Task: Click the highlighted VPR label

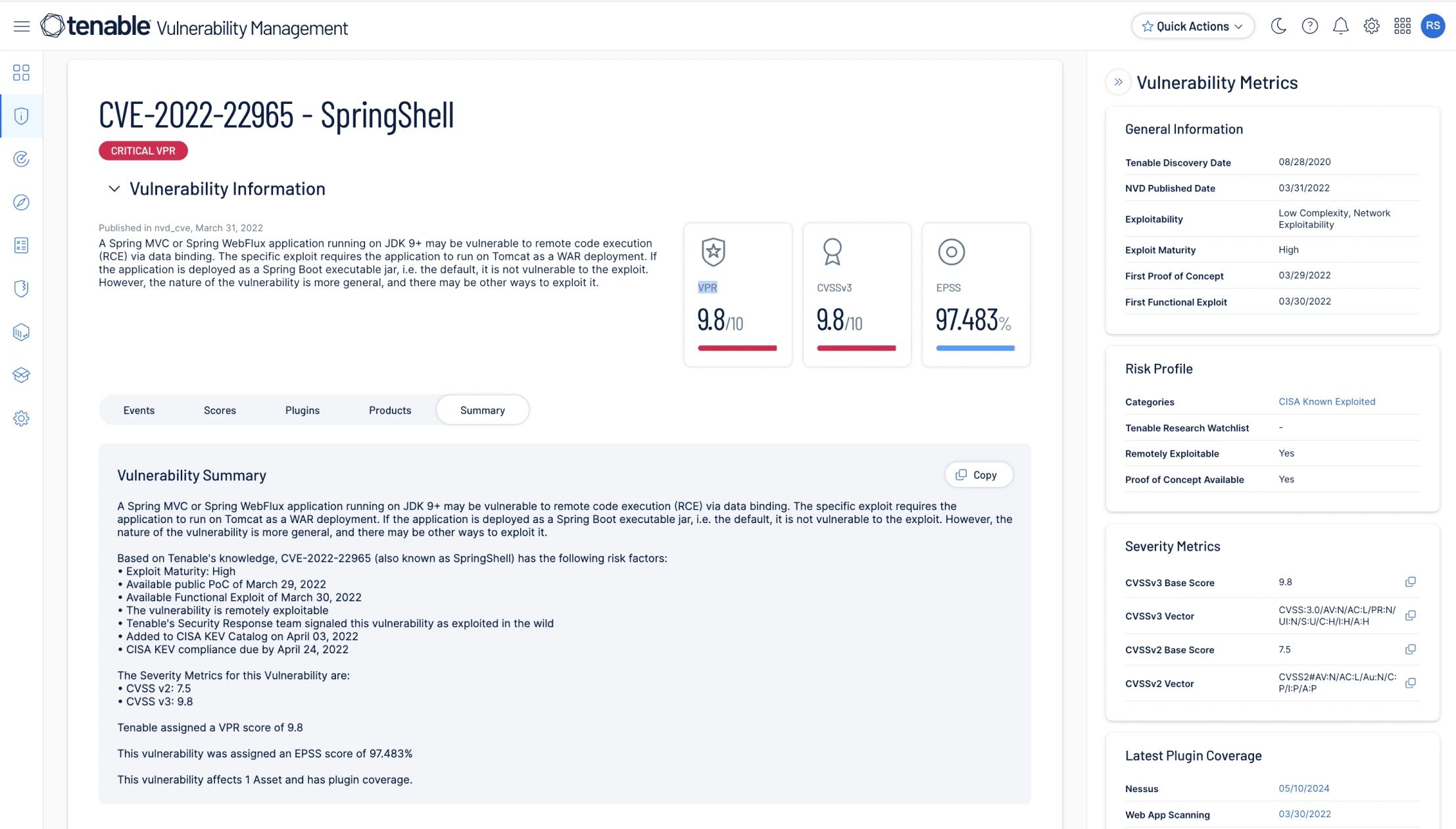Action: pyautogui.click(x=707, y=288)
